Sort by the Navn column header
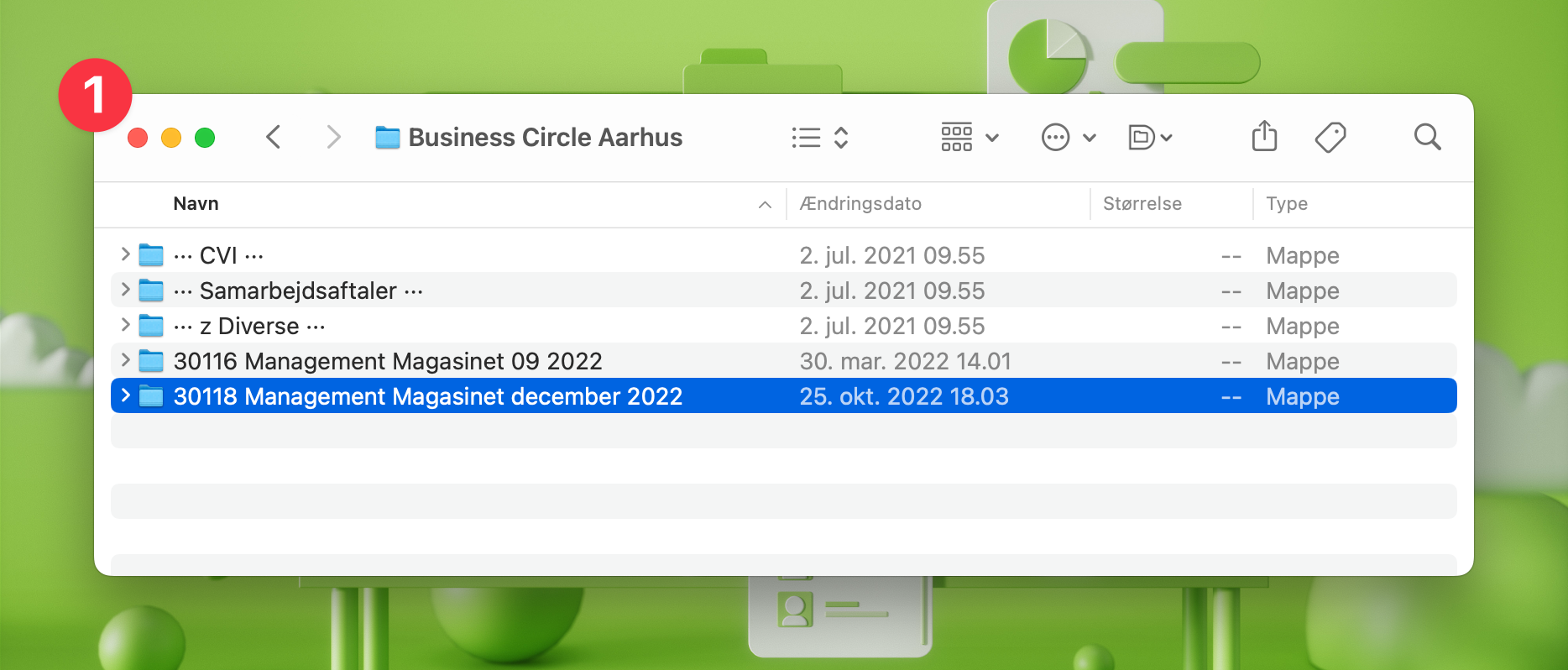1568x670 pixels. coord(196,204)
